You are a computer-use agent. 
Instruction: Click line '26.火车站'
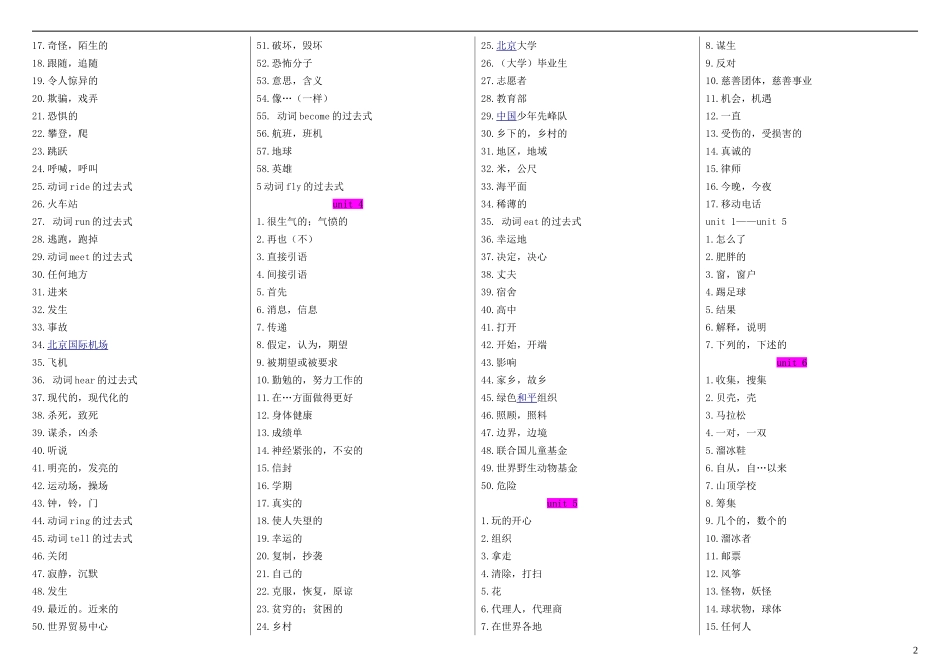[x=55, y=204]
